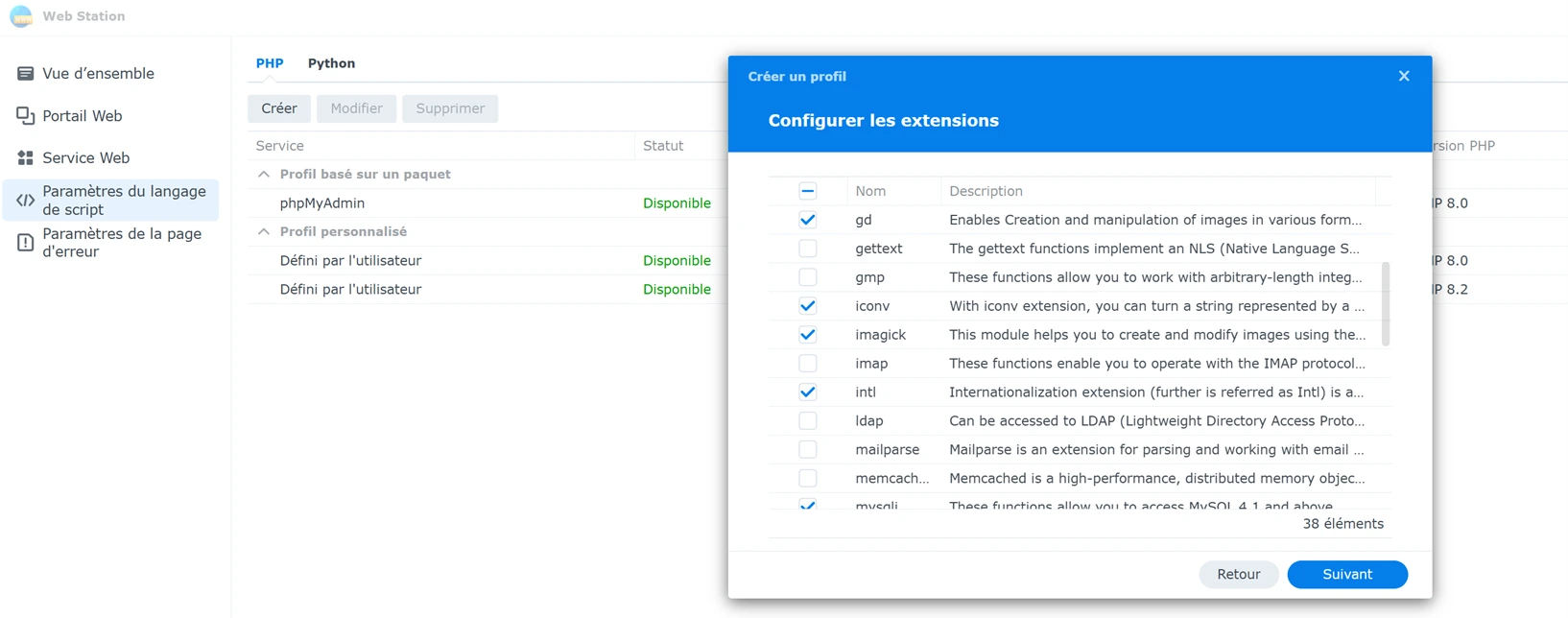Enable the memcached extension checkbox
The height and width of the screenshot is (618, 1568).
tap(808, 479)
